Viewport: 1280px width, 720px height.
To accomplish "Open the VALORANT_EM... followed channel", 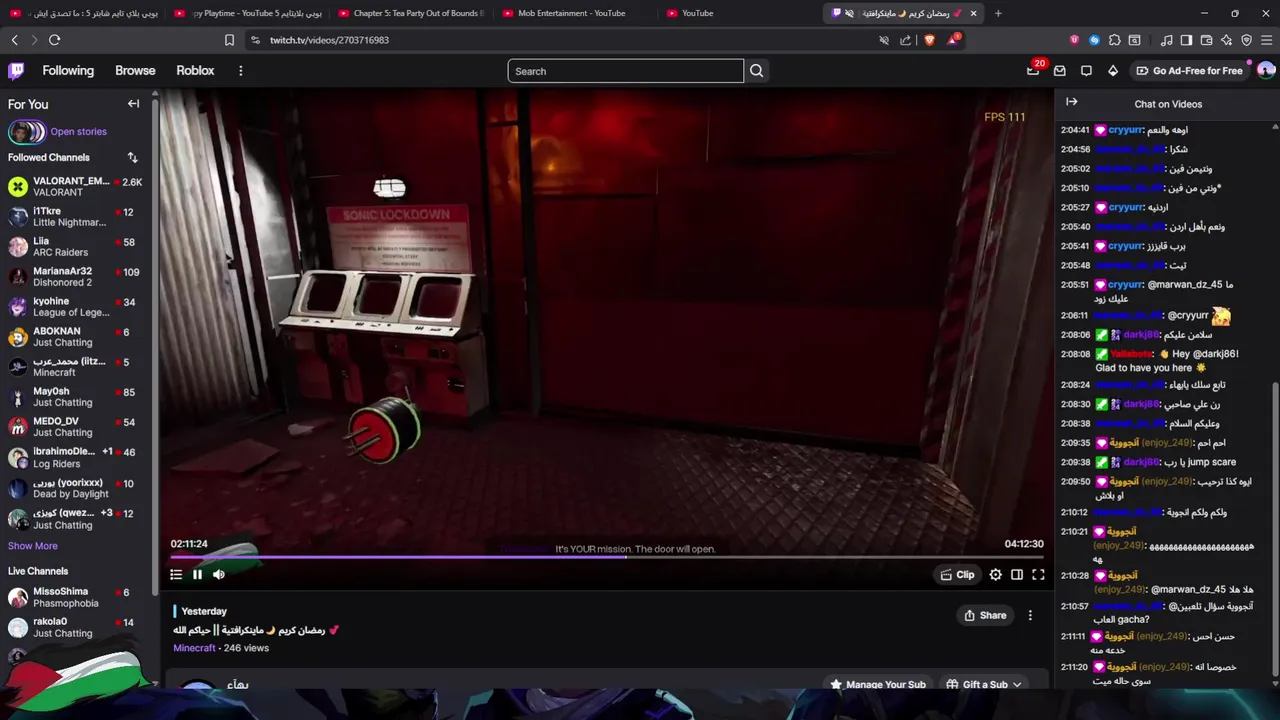I will [x=76, y=187].
